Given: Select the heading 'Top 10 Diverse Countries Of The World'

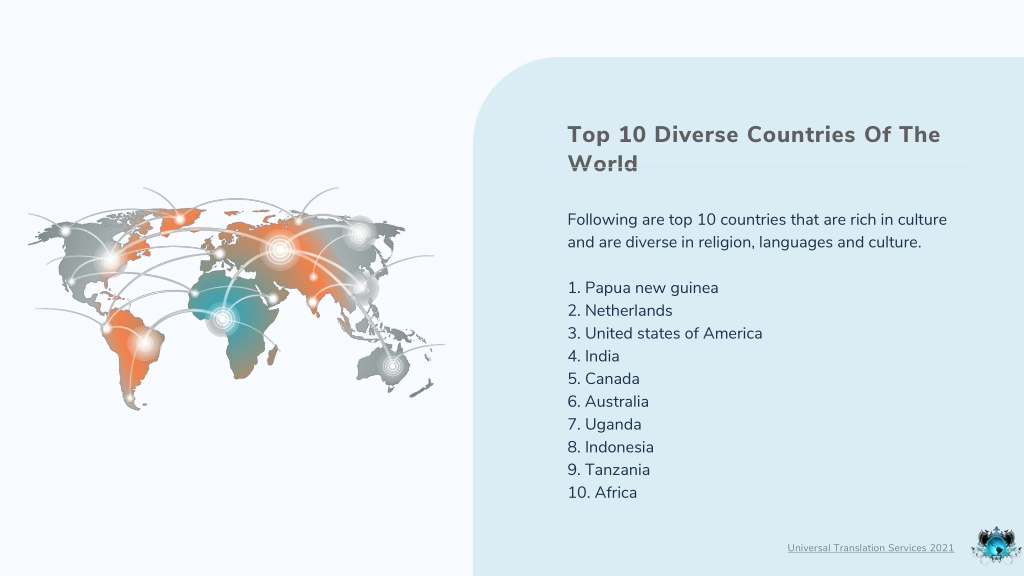Looking at the screenshot, I should pos(754,148).
